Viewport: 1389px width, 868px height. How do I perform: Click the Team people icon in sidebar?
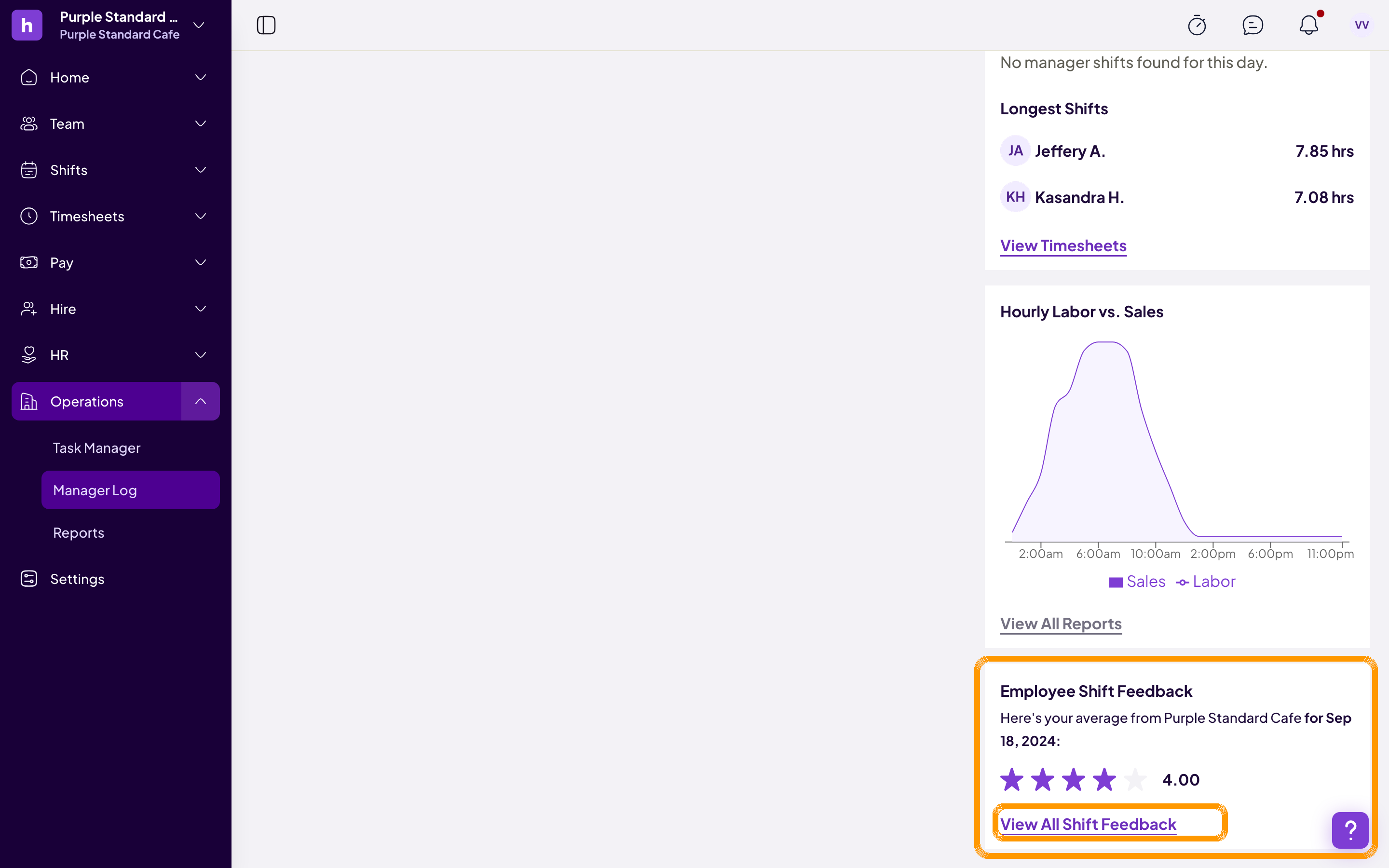point(29,123)
